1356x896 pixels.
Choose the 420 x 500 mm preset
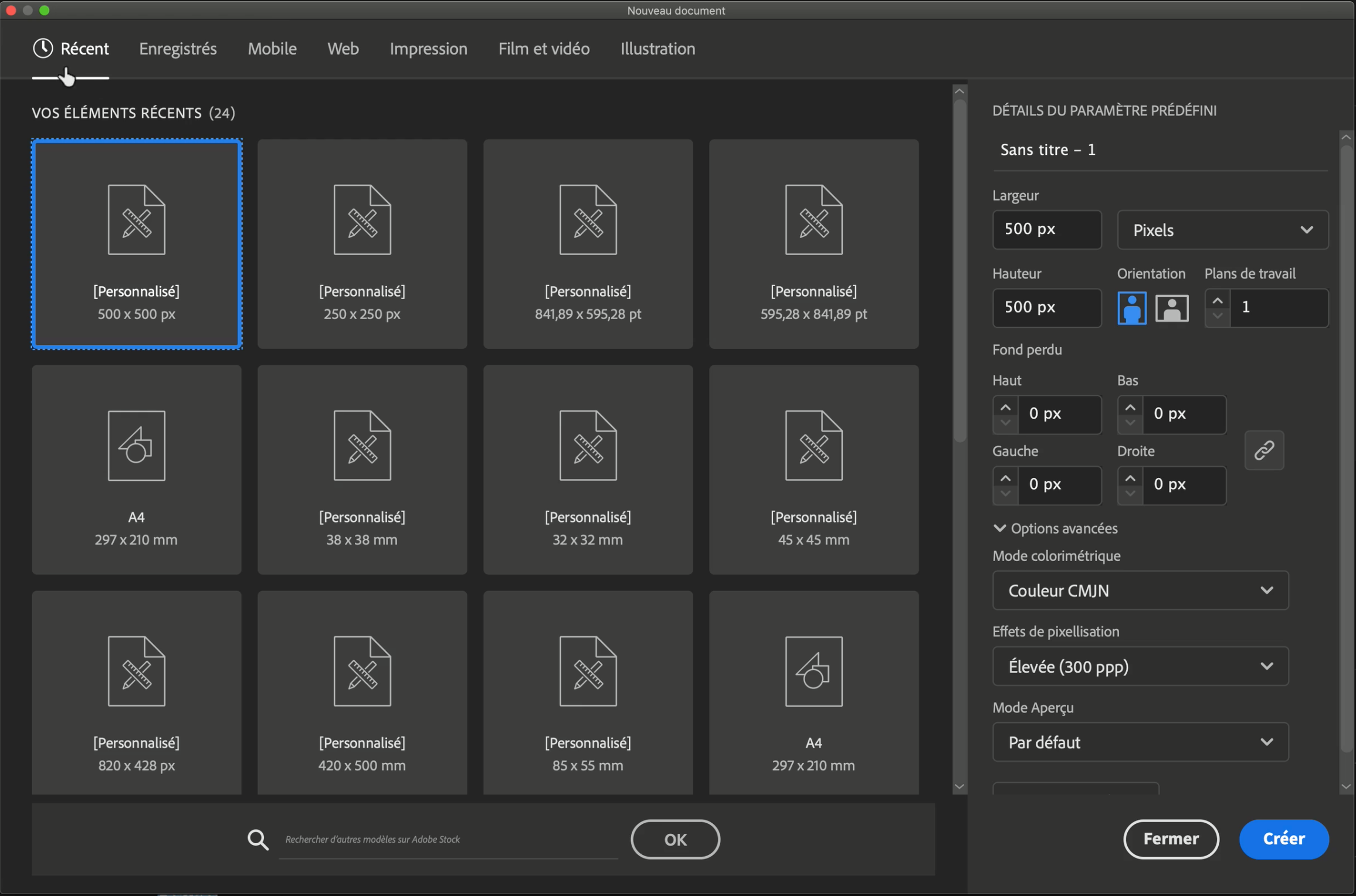tap(362, 693)
